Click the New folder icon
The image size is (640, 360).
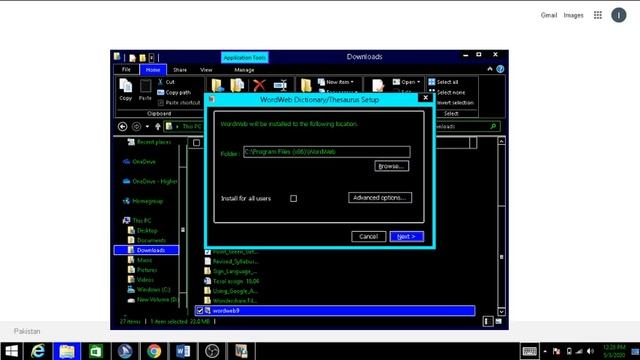[306, 85]
